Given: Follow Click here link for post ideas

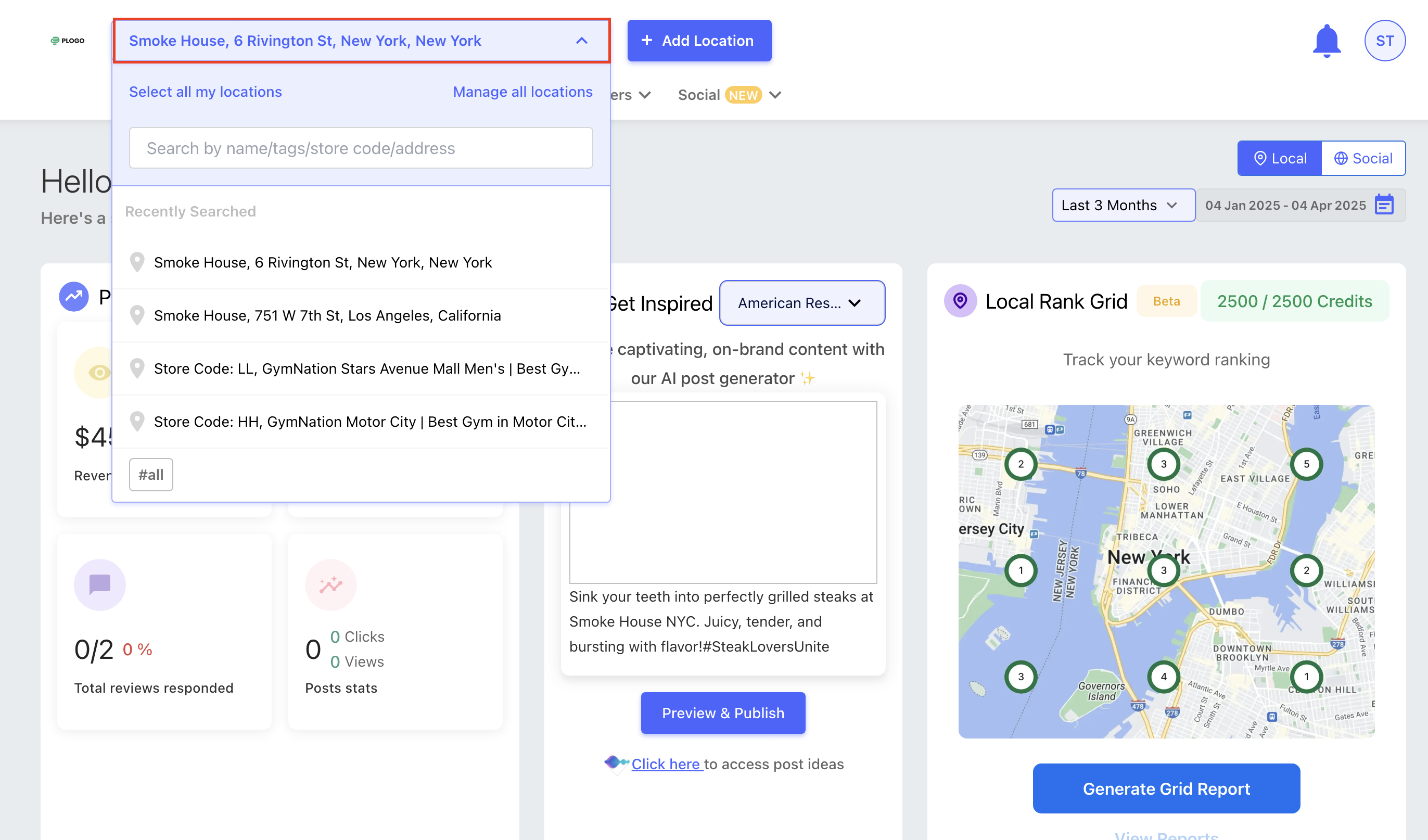Looking at the screenshot, I should 667,764.
